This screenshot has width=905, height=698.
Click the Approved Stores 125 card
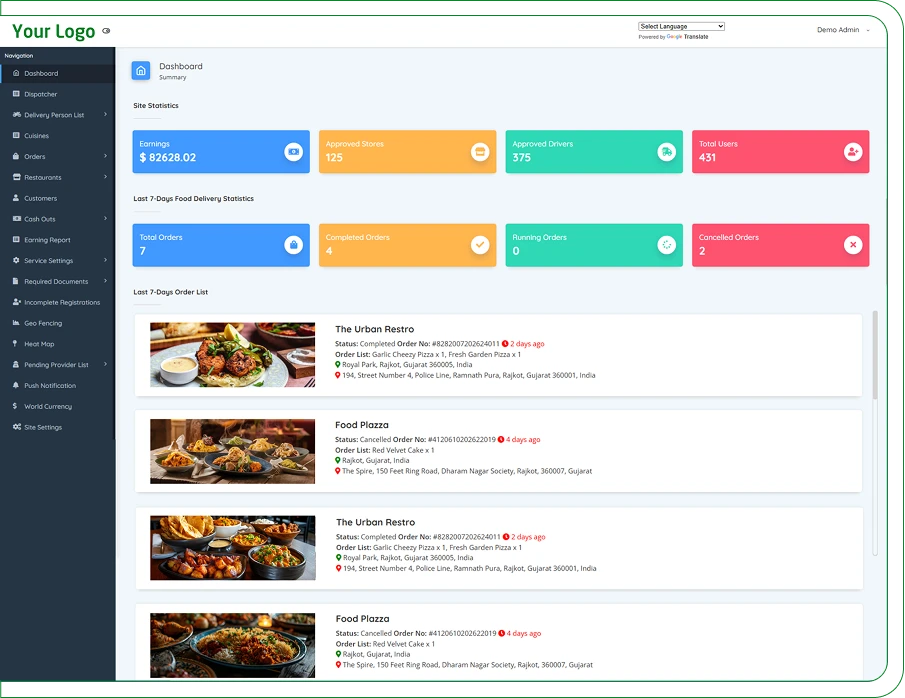click(x=407, y=151)
